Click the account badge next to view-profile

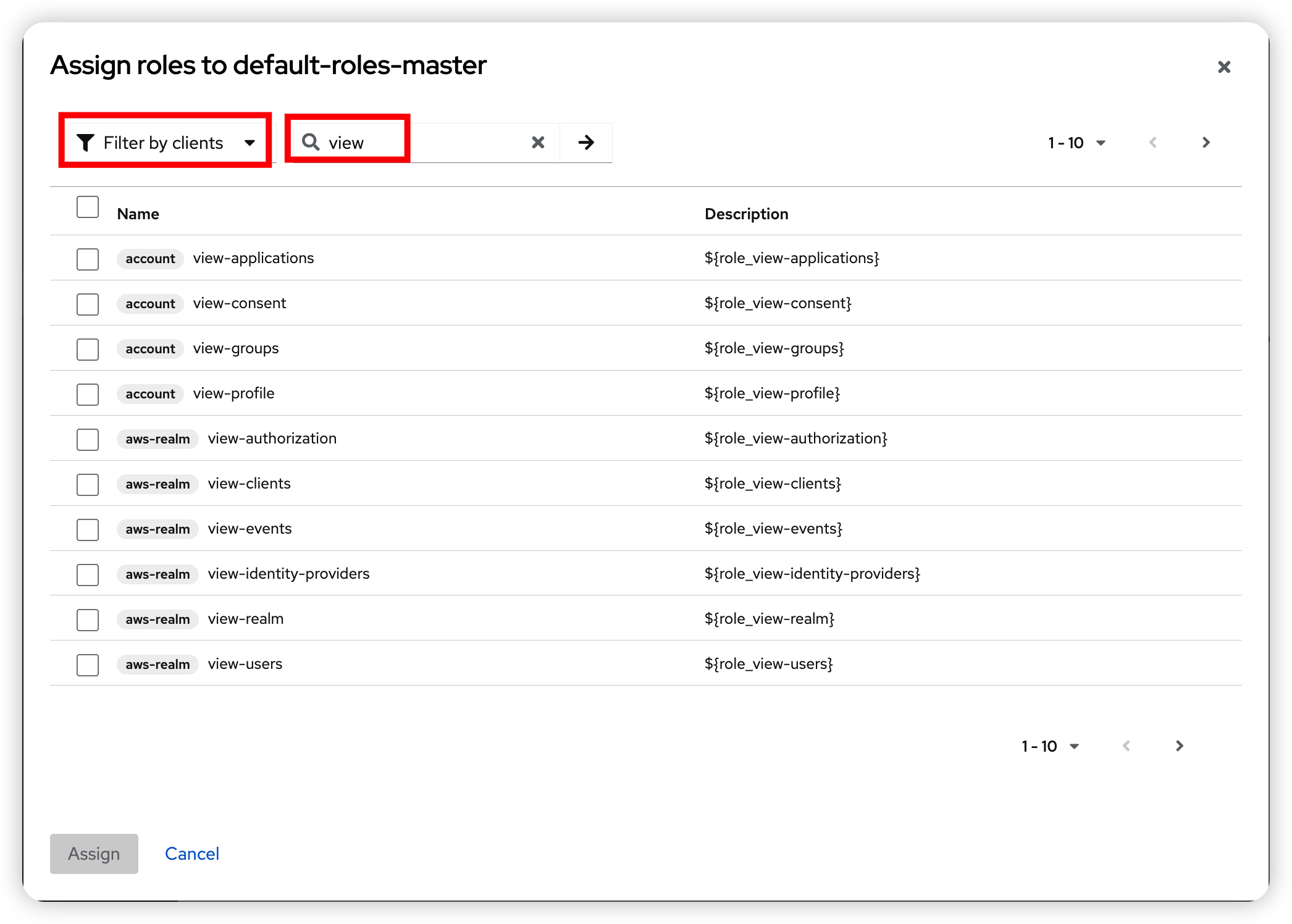click(x=150, y=394)
